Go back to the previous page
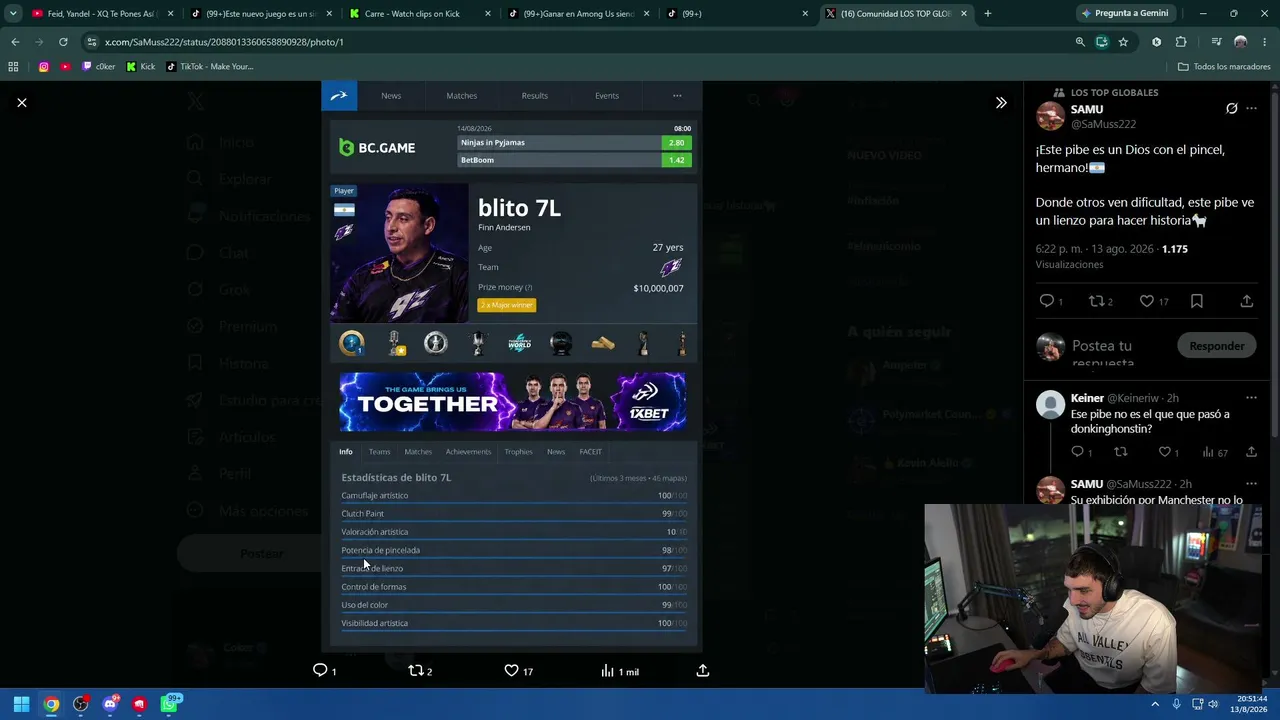Viewport: 1280px width, 720px height. click(15, 42)
